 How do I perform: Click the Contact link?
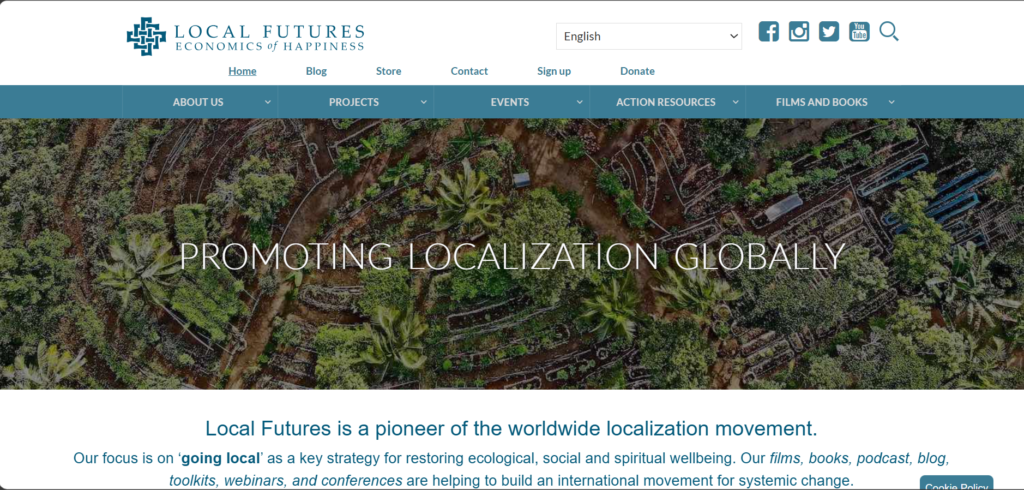click(x=469, y=71)
